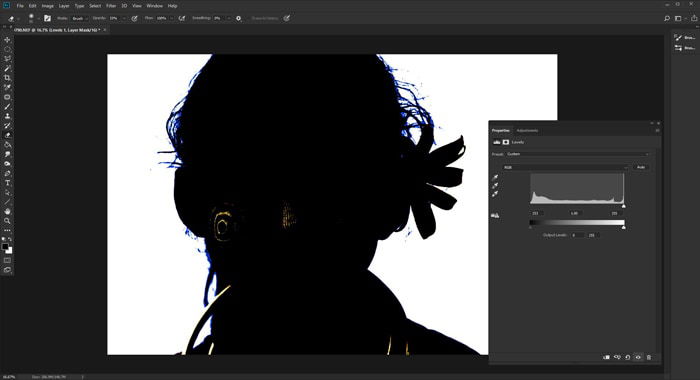Select the Magic Wand tool
Screen dimensions: 700x380
click(x=7, y=68)
